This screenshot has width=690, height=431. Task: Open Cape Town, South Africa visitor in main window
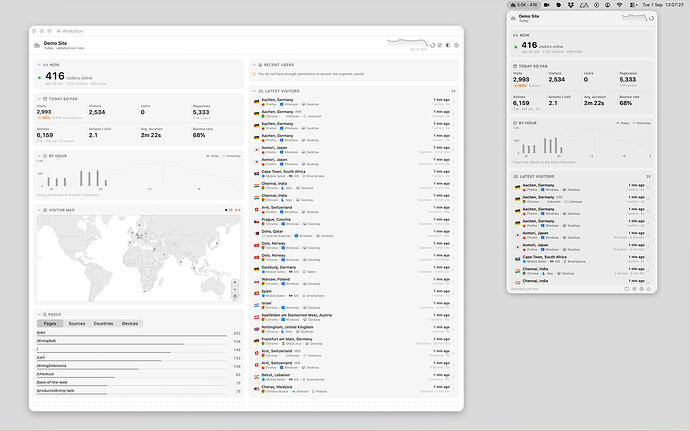(353, 174)
